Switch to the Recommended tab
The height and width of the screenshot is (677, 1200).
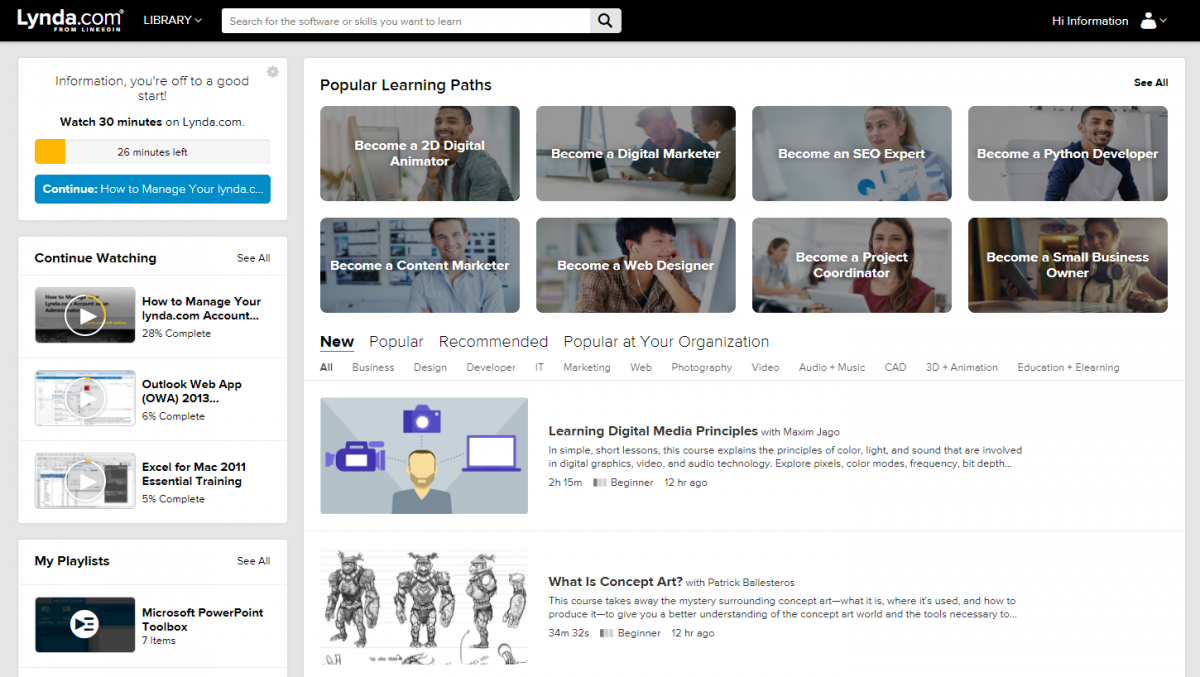[x=493, y=342]
